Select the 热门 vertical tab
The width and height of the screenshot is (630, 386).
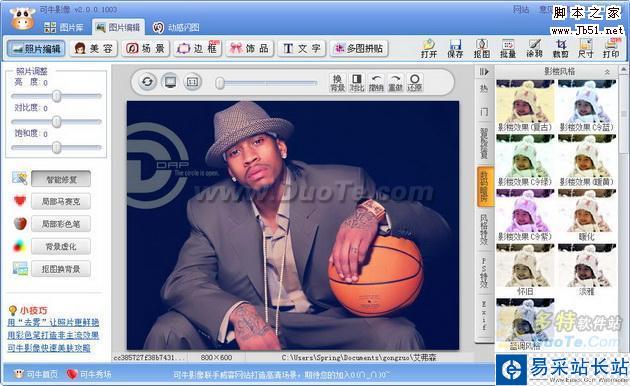[485, 100]
